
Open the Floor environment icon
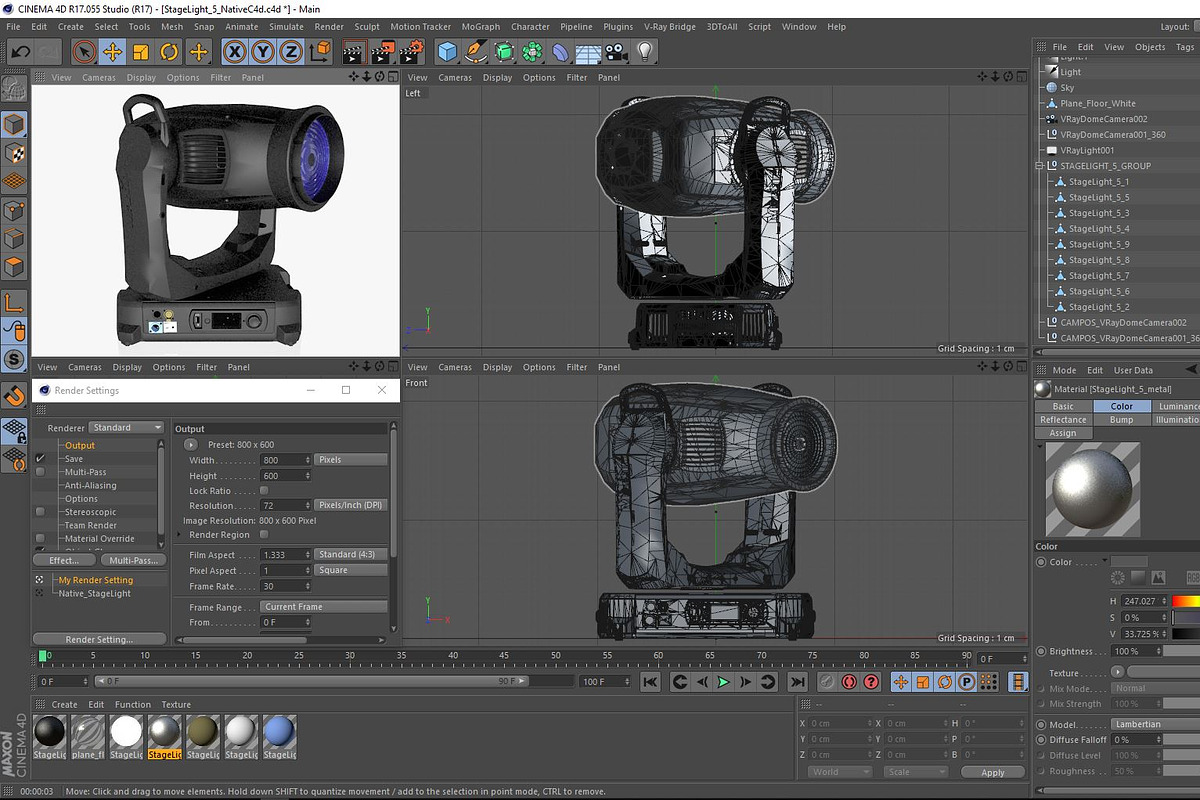coord(588,51)
